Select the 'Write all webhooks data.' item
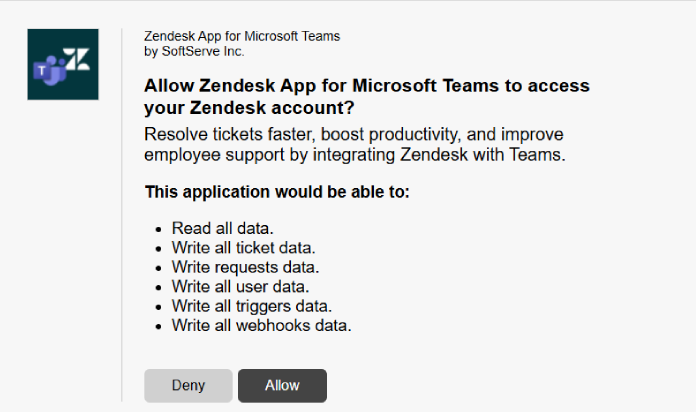Image resolution: width=696 pixels, height=412 pixels. coord(261,326)
